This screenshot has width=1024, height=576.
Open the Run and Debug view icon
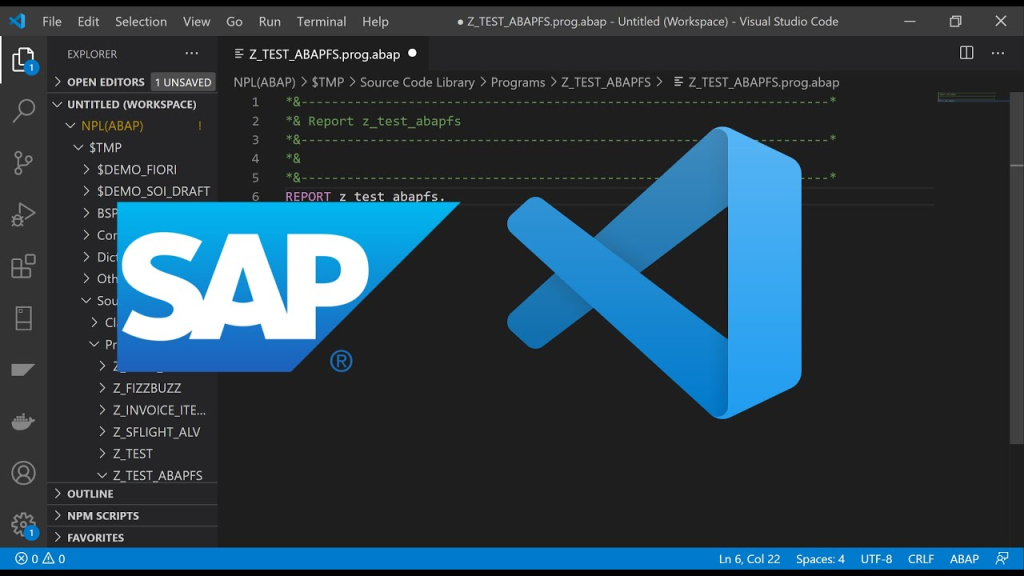click(24, 214)
